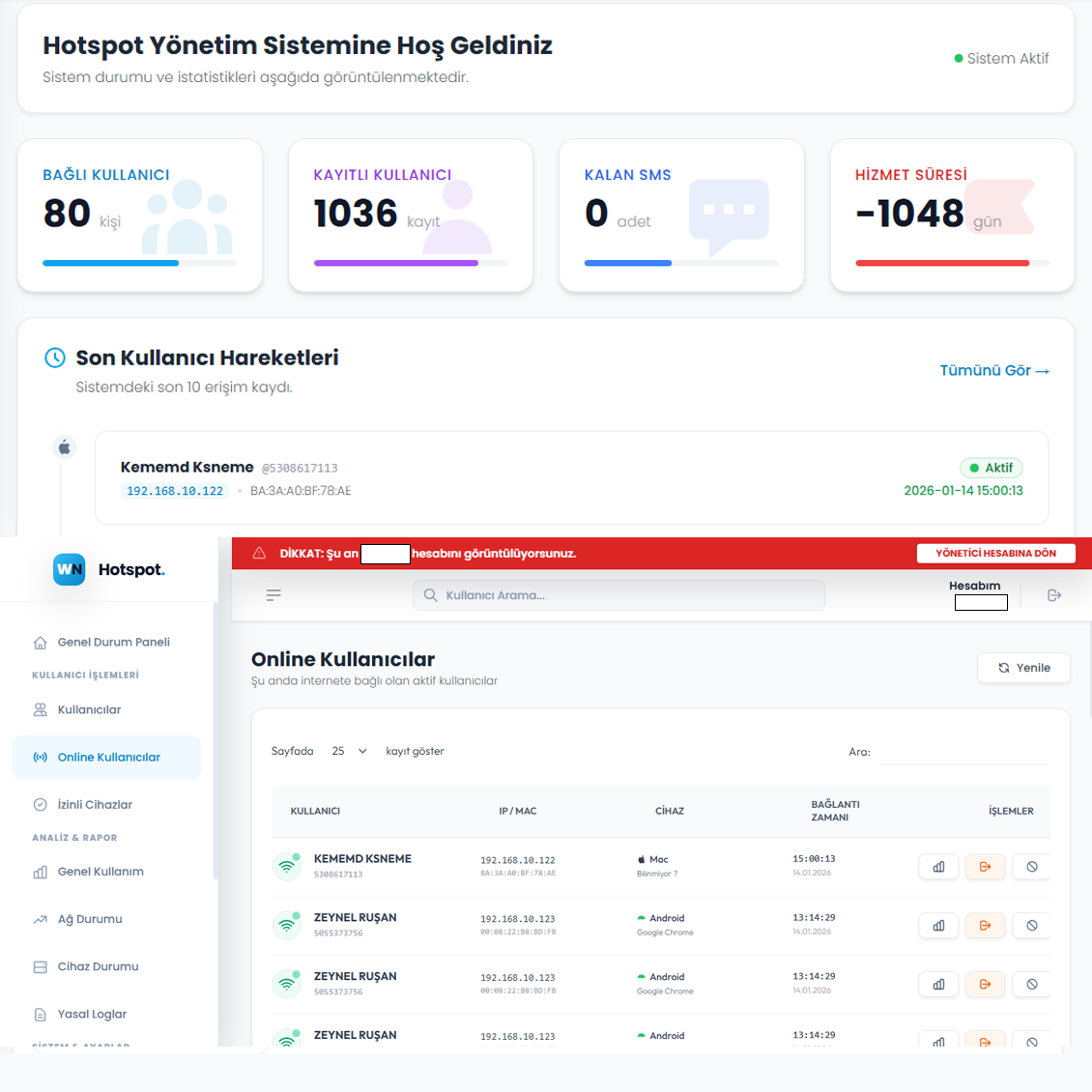
Task: Open Yasal Loglar menu item
Action: [92, 1014]
